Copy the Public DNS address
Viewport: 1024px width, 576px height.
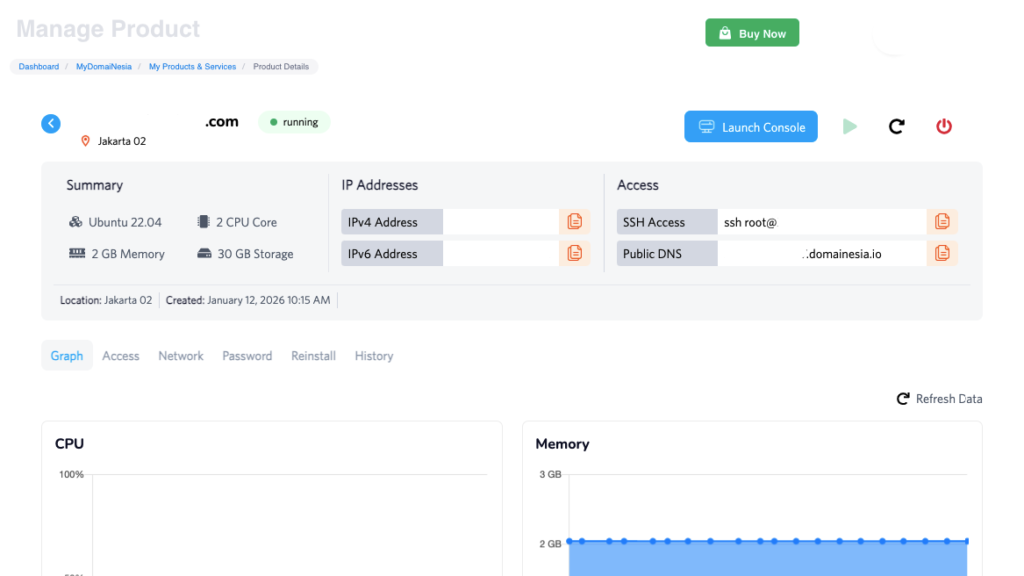tap(942, 253)
